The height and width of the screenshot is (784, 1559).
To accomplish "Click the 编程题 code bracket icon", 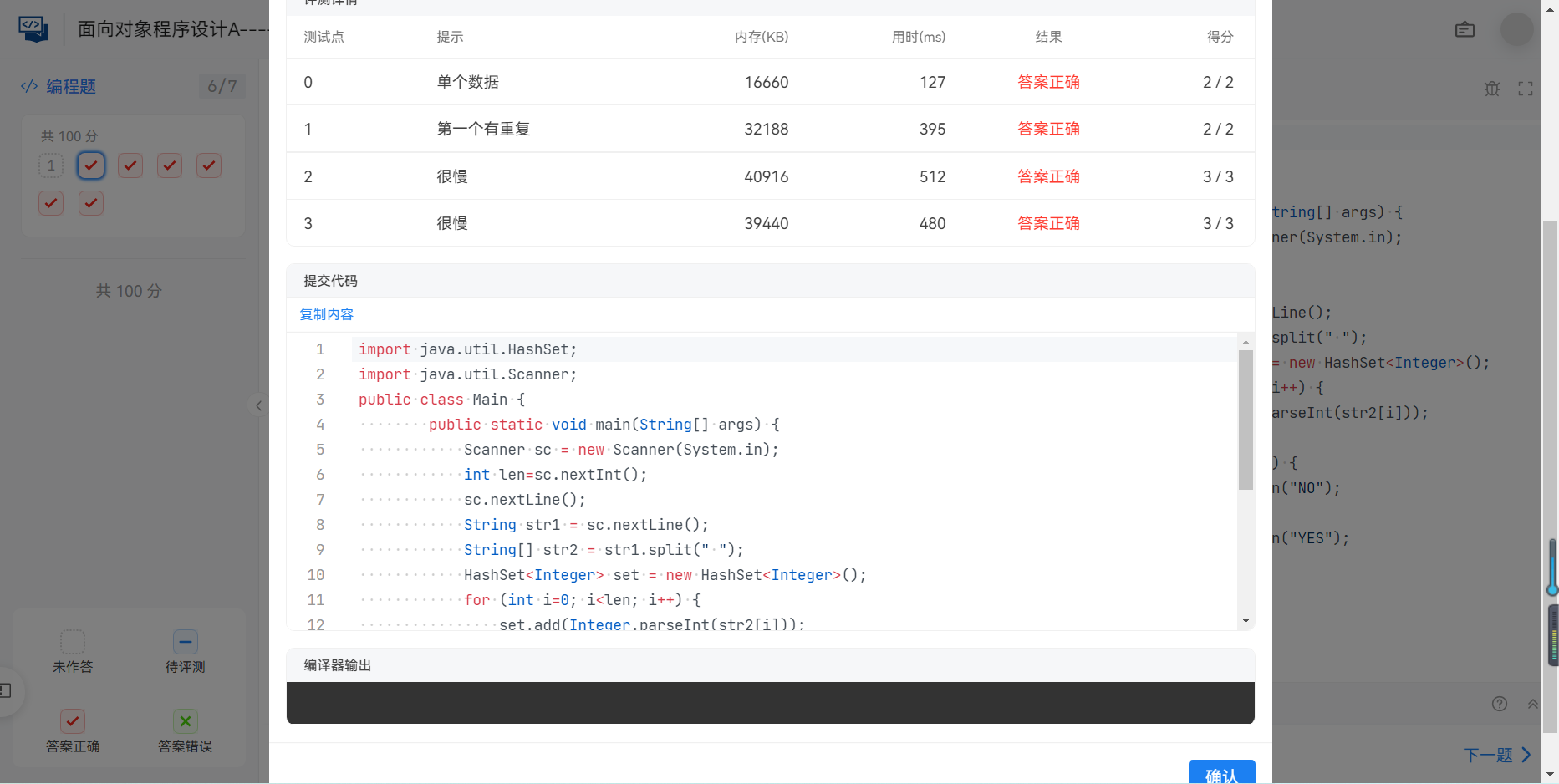I will (x=29, y=86).
